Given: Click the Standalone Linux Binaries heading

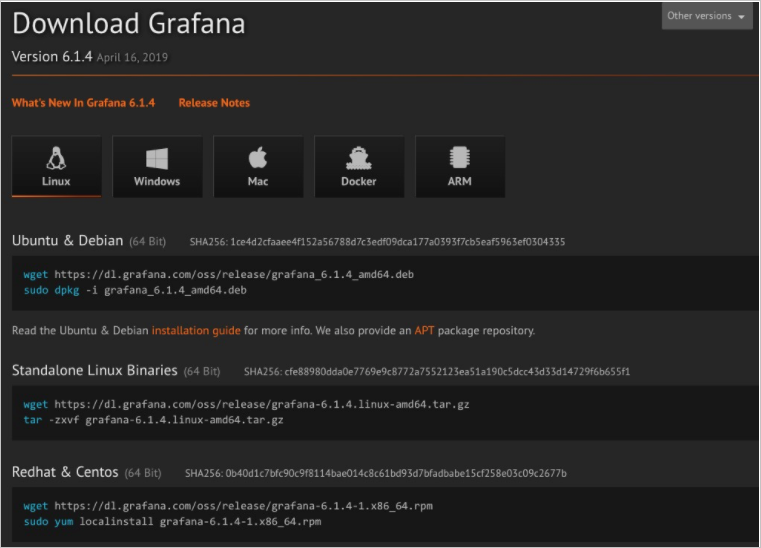Looking at the screenshot, I should tap(95, 370).
